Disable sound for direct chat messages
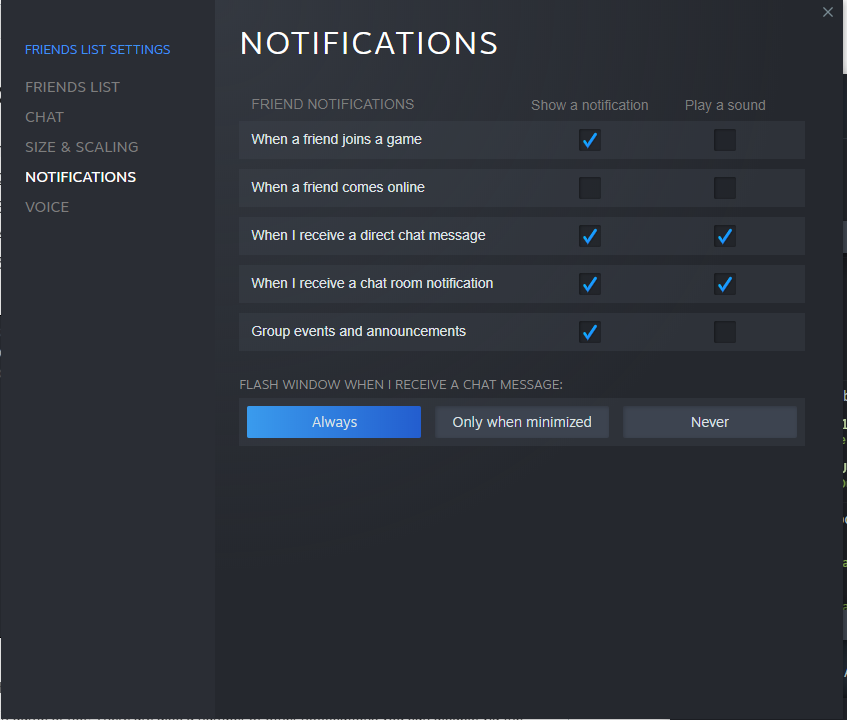 [724, 236]
